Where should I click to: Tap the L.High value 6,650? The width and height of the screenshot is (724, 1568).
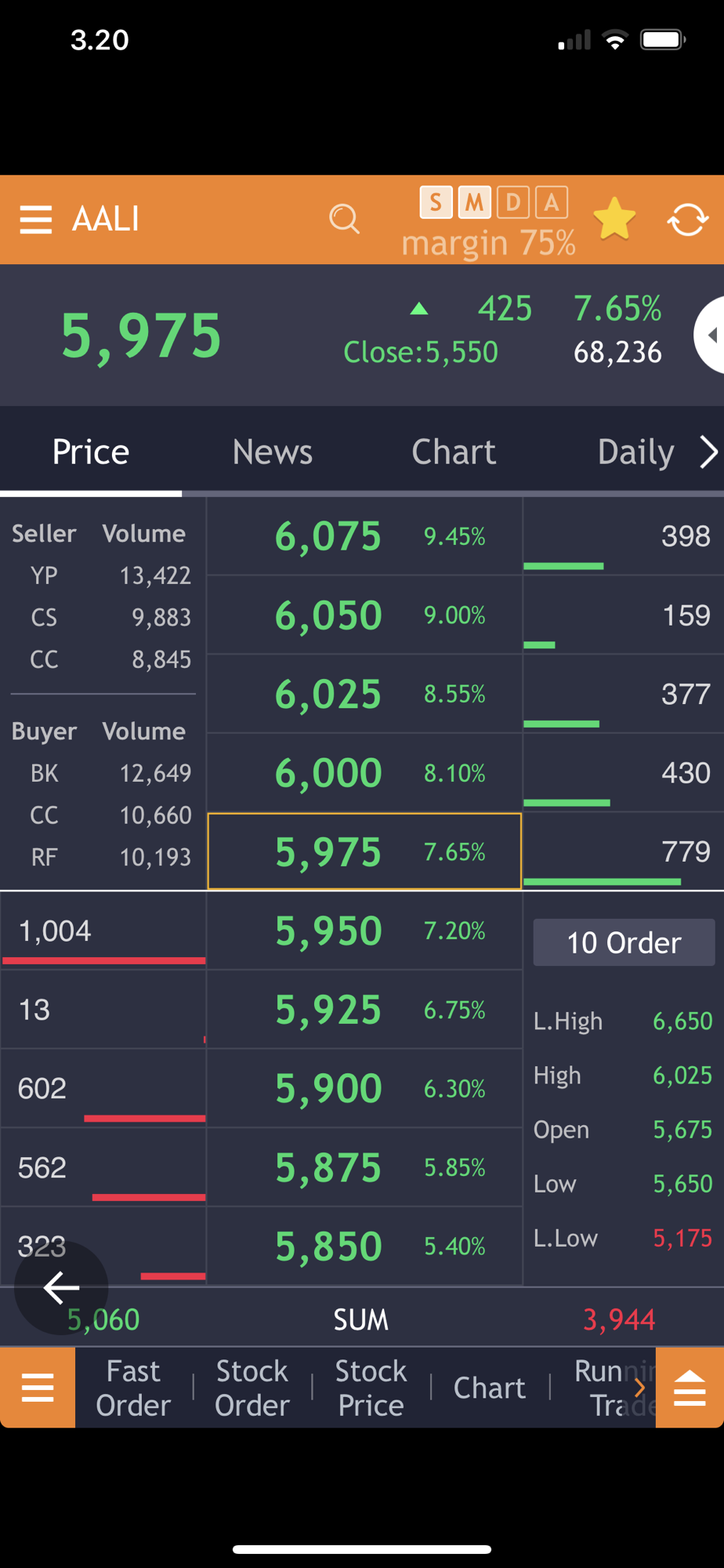pos(682,1021)
